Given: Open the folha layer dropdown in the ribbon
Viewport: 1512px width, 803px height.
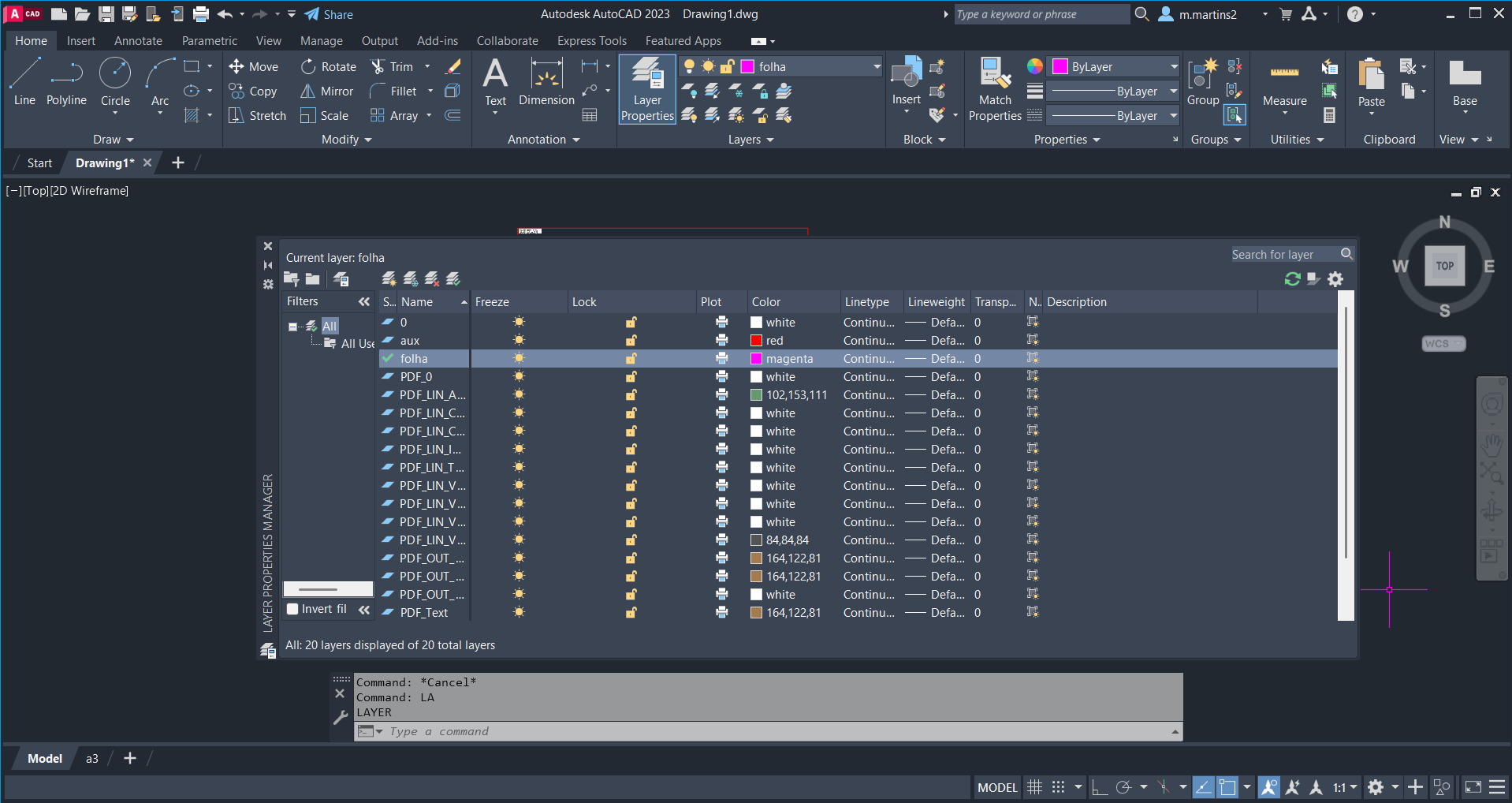Looking at the screenshot, I should coord(876,67).
